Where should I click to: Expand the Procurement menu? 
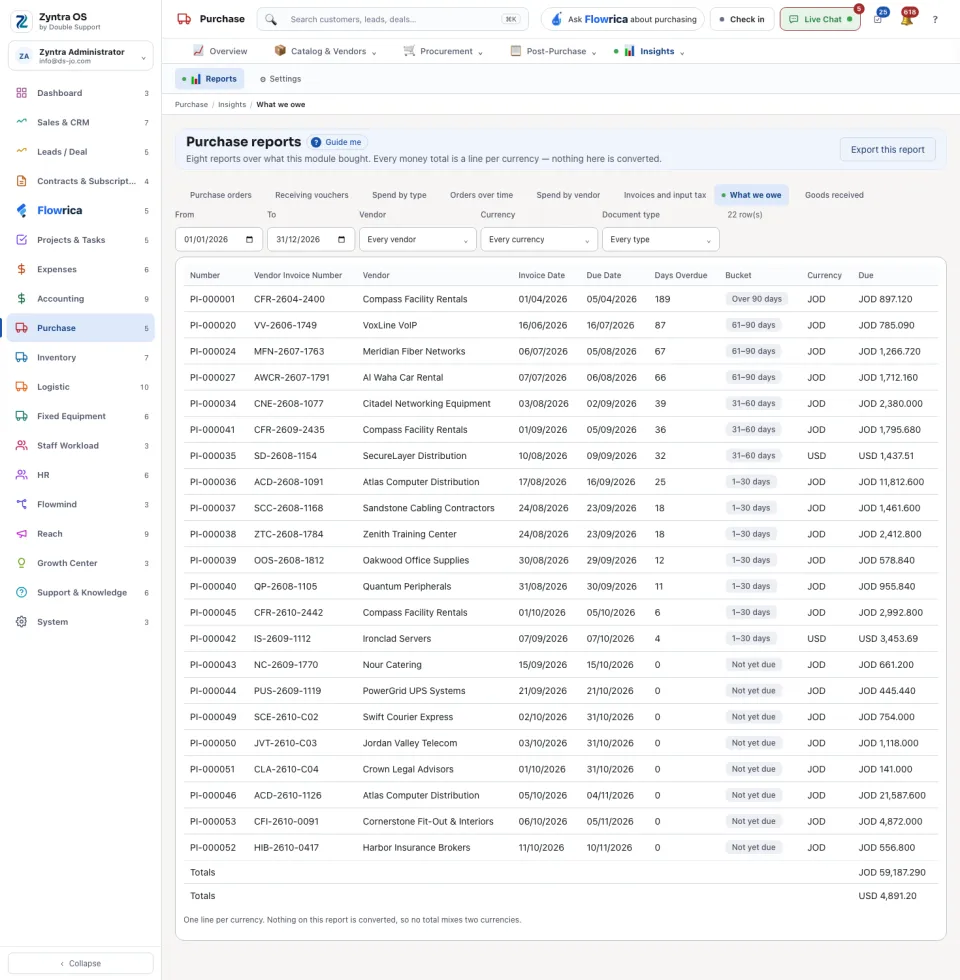443,51
